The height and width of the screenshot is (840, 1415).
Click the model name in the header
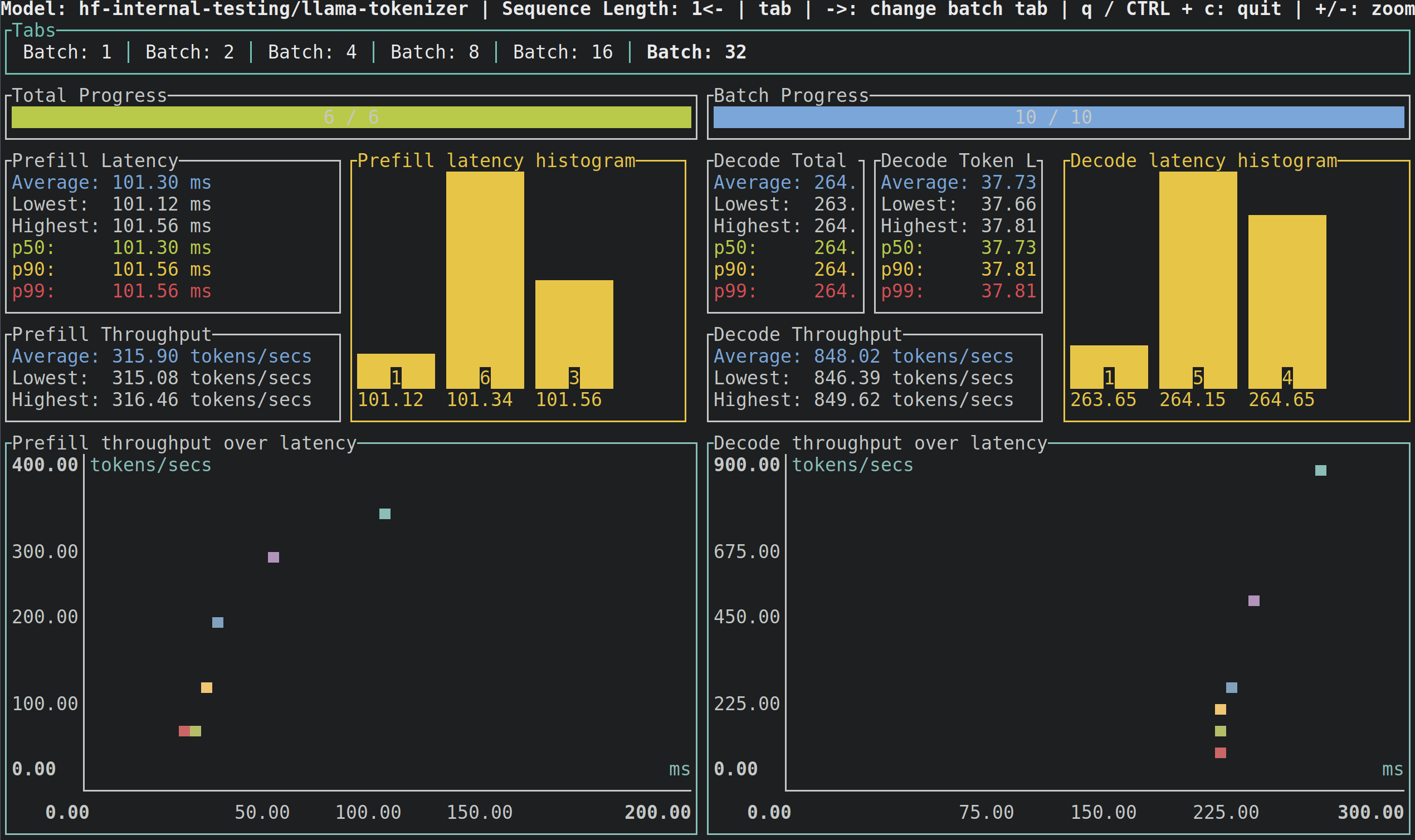[x=272, y=9]
